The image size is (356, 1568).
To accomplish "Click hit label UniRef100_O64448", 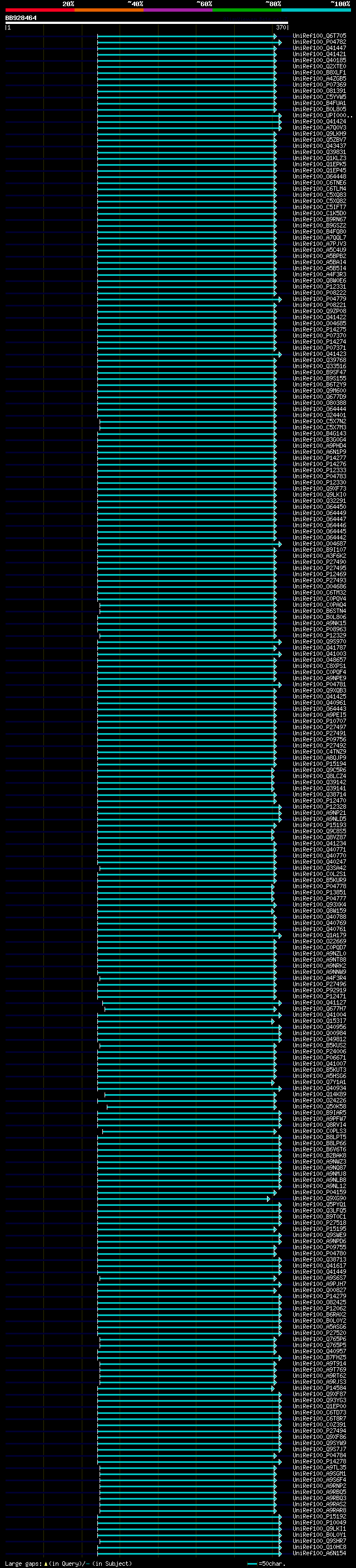I will [319, 176].
